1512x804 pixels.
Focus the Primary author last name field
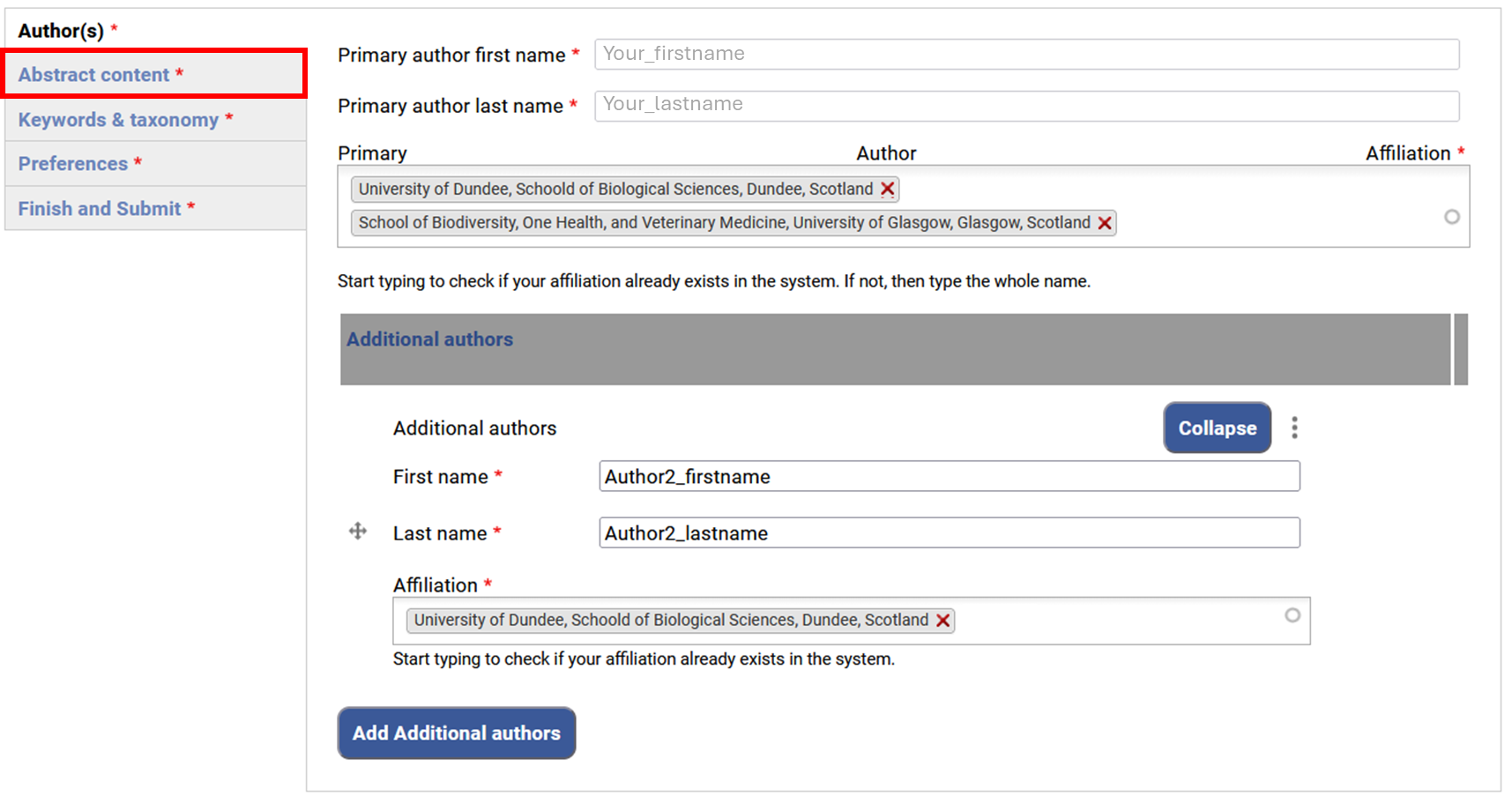point(1026,105)
